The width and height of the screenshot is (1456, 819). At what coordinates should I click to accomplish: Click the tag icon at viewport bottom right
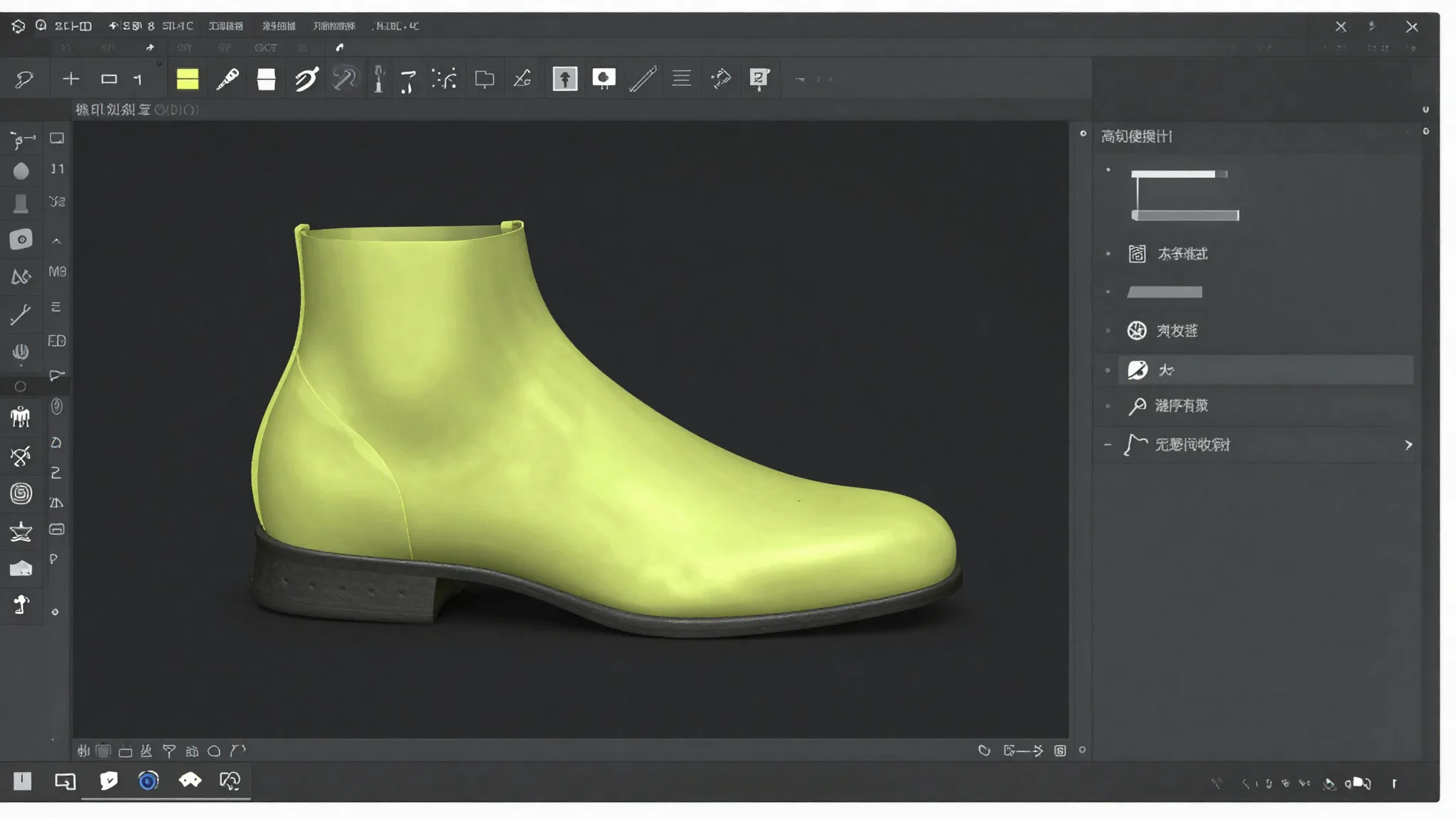985,750
